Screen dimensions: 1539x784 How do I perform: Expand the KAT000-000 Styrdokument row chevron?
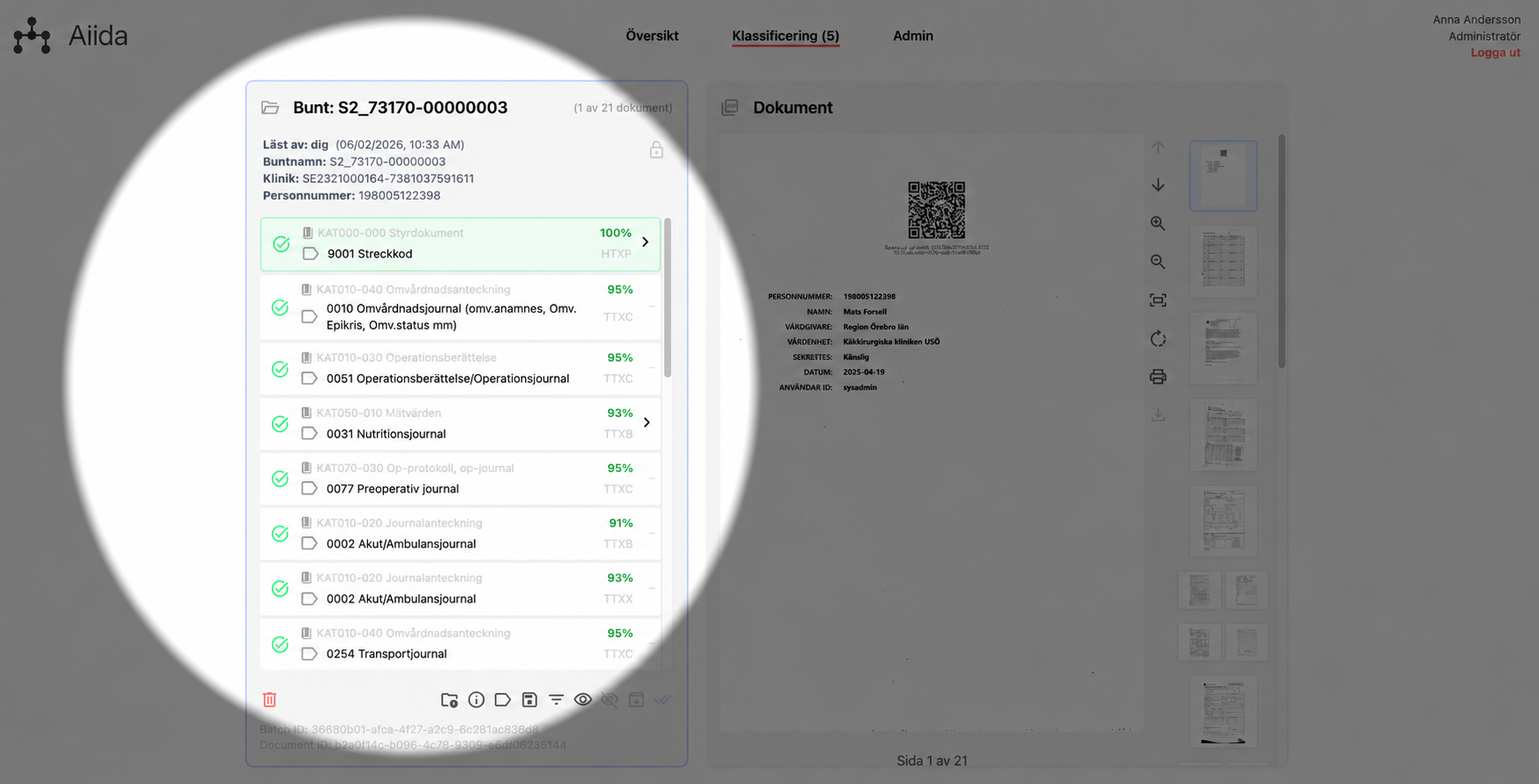point(646,242)
